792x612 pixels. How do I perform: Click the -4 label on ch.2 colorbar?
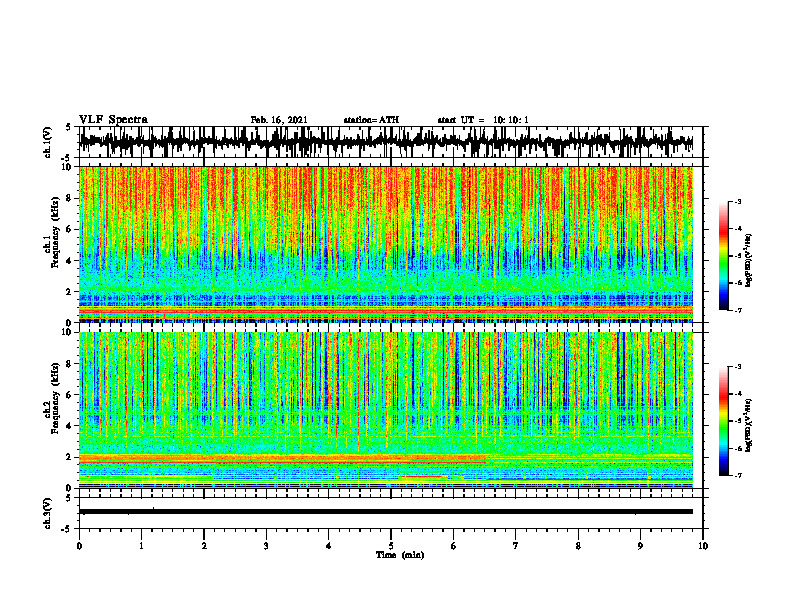[738, 394]
